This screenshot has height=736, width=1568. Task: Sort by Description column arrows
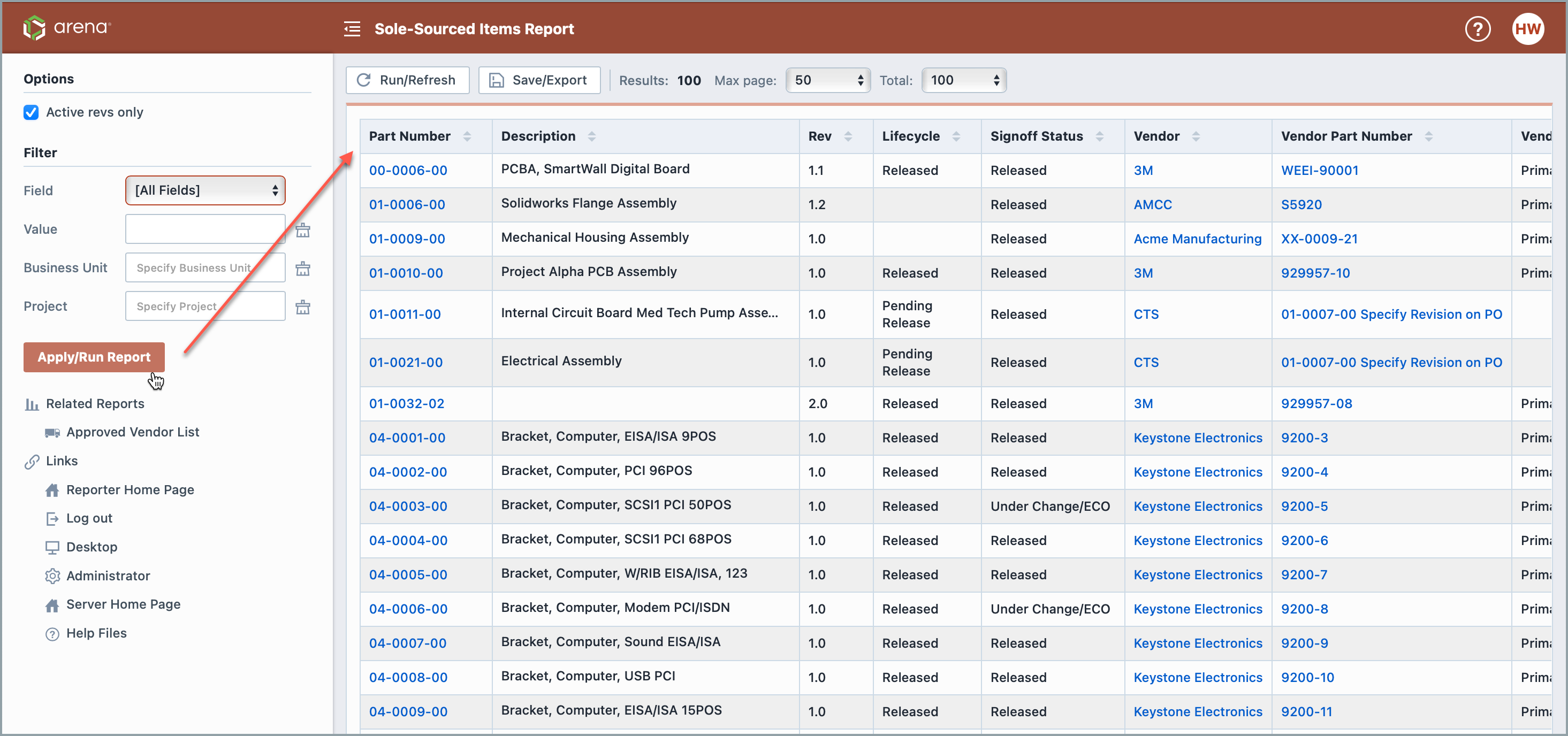[x=592, y=136]
